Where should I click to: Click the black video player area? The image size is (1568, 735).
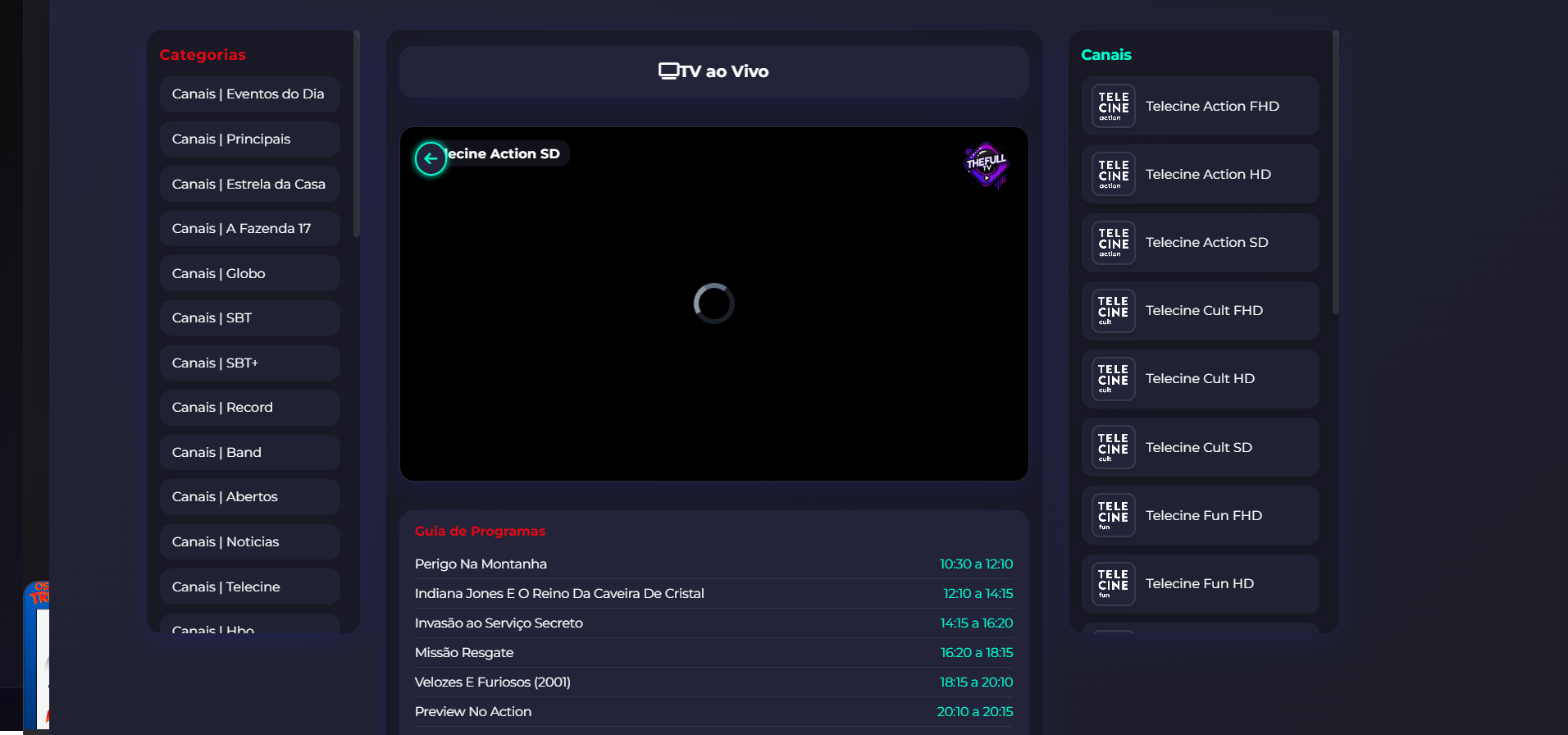click(x=713, y=304)
